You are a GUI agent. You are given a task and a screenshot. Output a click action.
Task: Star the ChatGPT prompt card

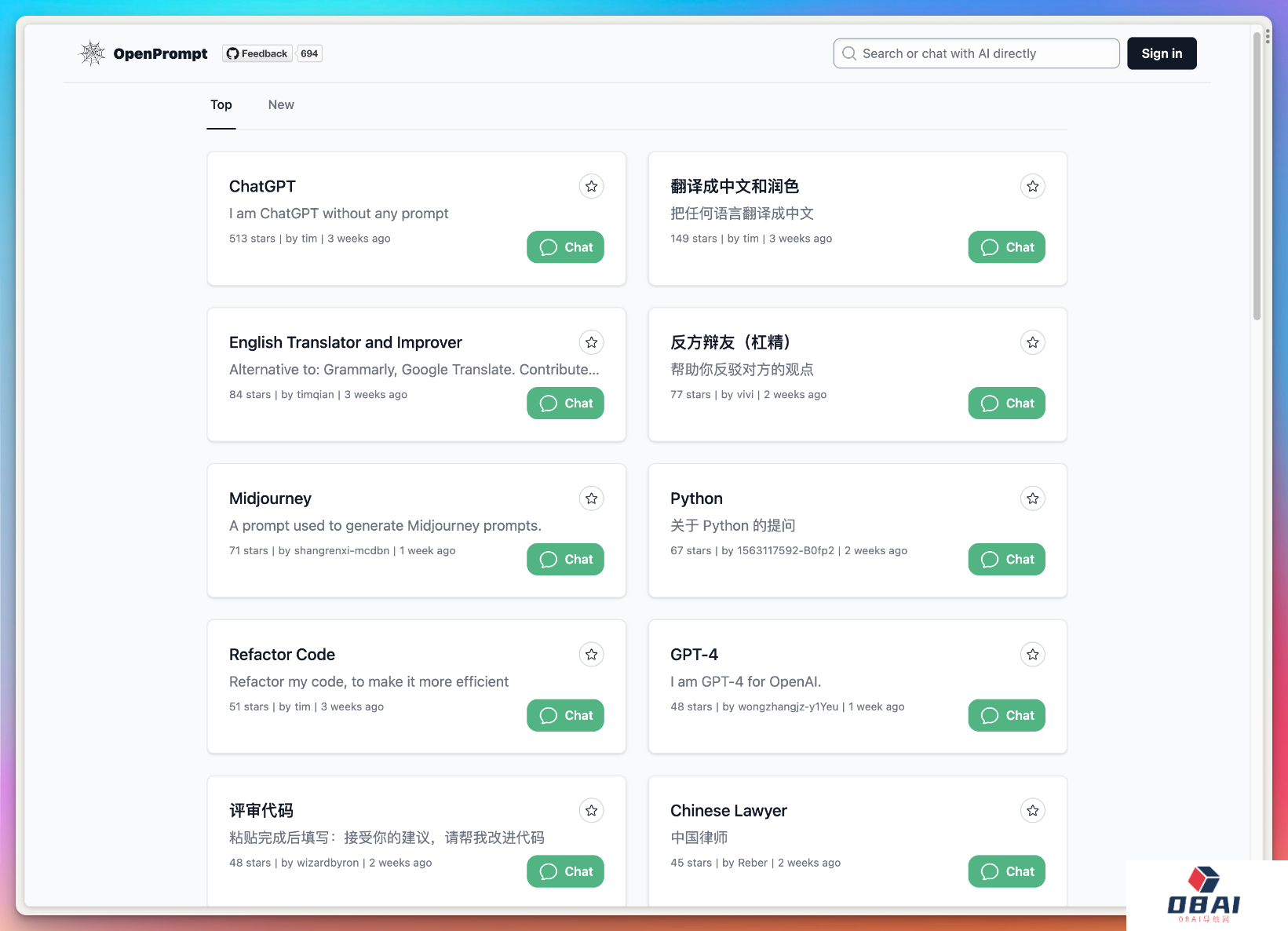pos(591,186)
